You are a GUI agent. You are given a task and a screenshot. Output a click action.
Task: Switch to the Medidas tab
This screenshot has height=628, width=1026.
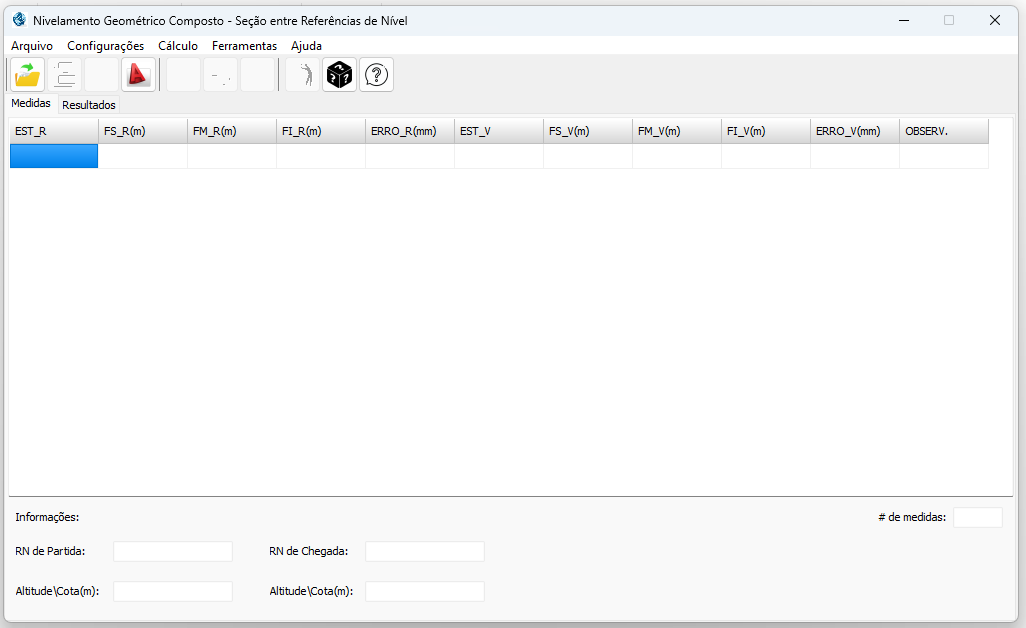30,103
